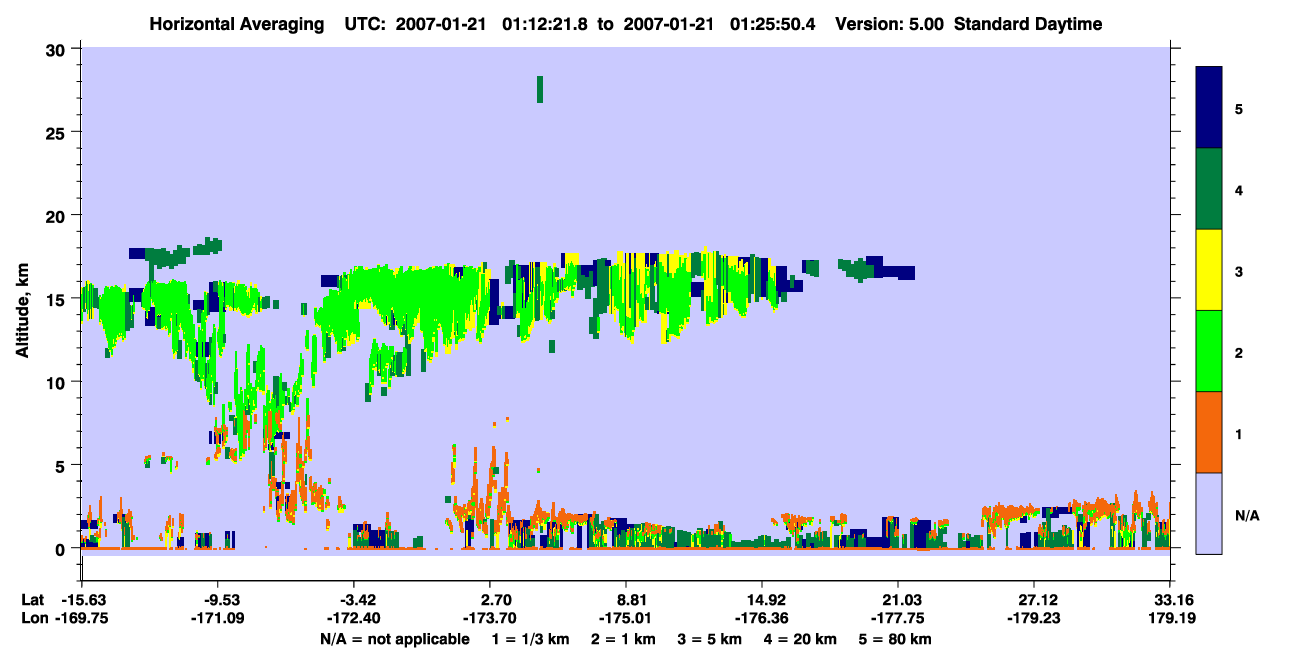Click the longitude value -171.09
Screen dimensions: 1300x667
tap(216, 619)
